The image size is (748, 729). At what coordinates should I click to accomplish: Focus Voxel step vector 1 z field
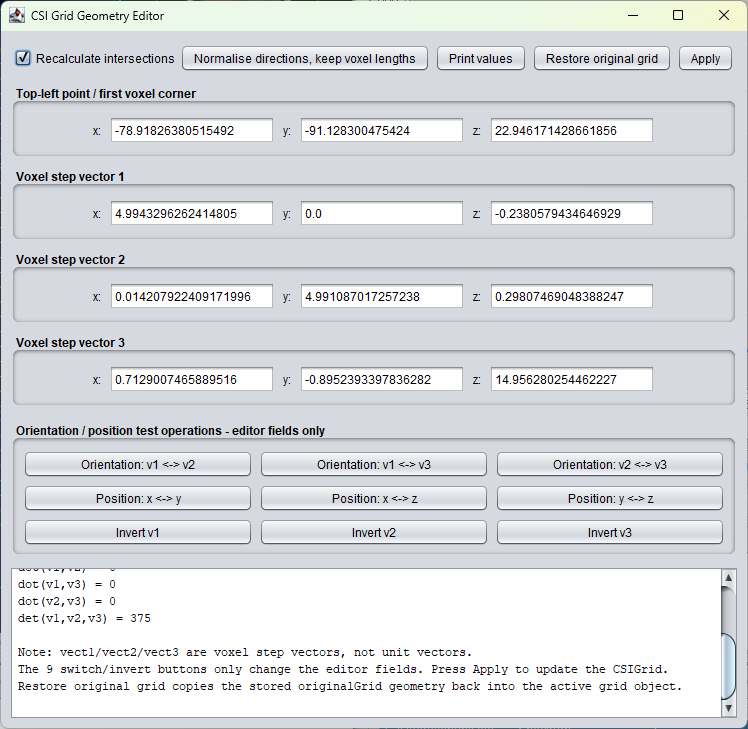click(571, 213)
